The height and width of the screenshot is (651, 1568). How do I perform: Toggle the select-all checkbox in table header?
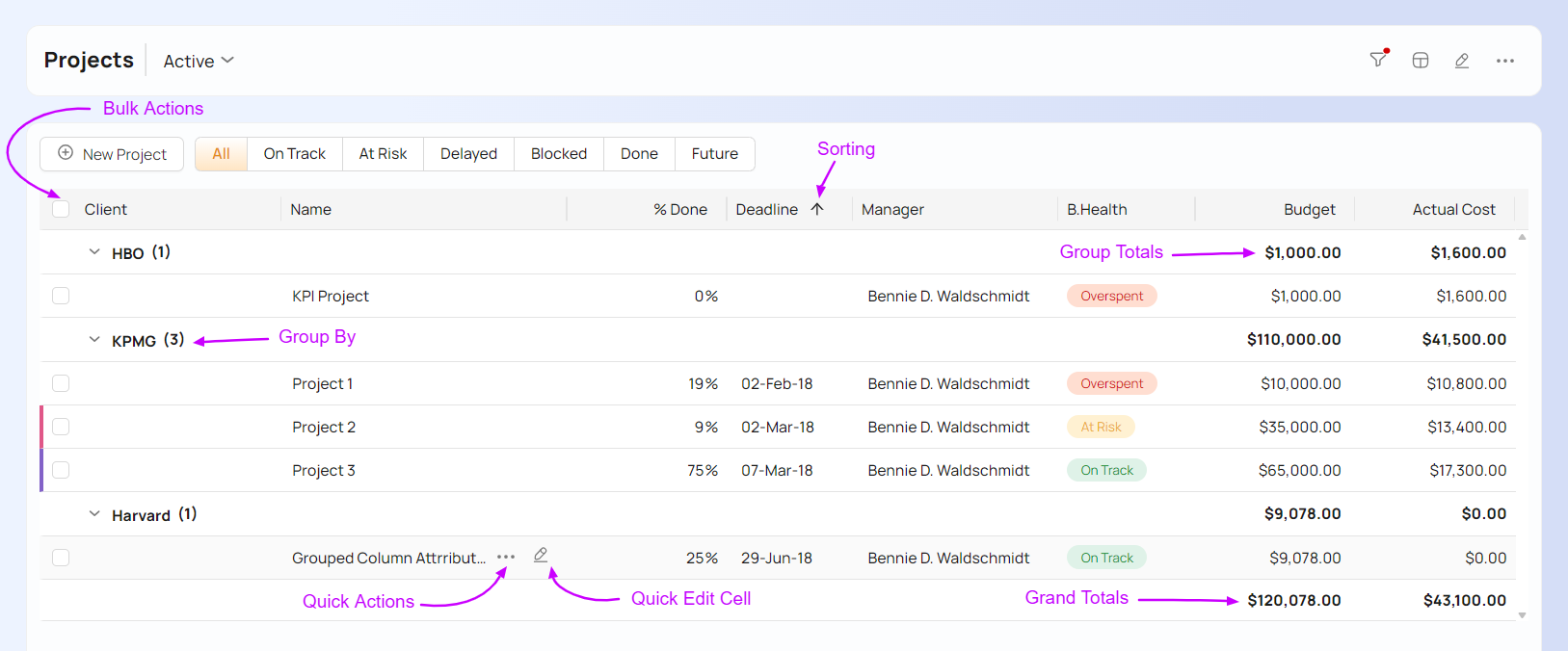(61, 209)
